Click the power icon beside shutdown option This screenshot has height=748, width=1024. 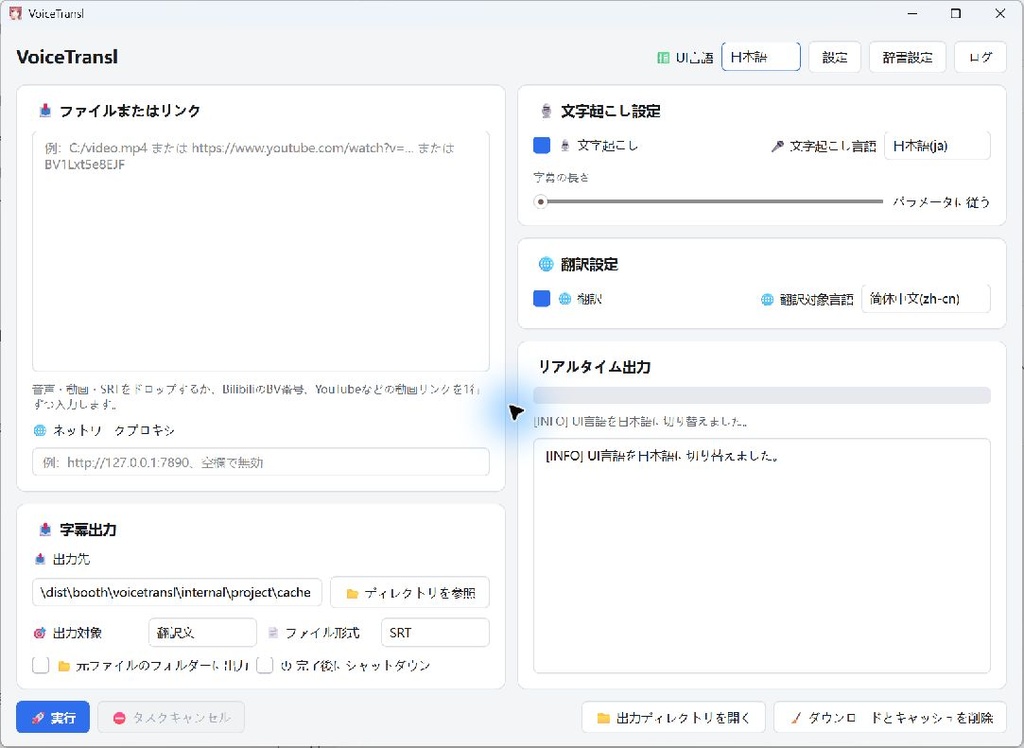(286, 666)
